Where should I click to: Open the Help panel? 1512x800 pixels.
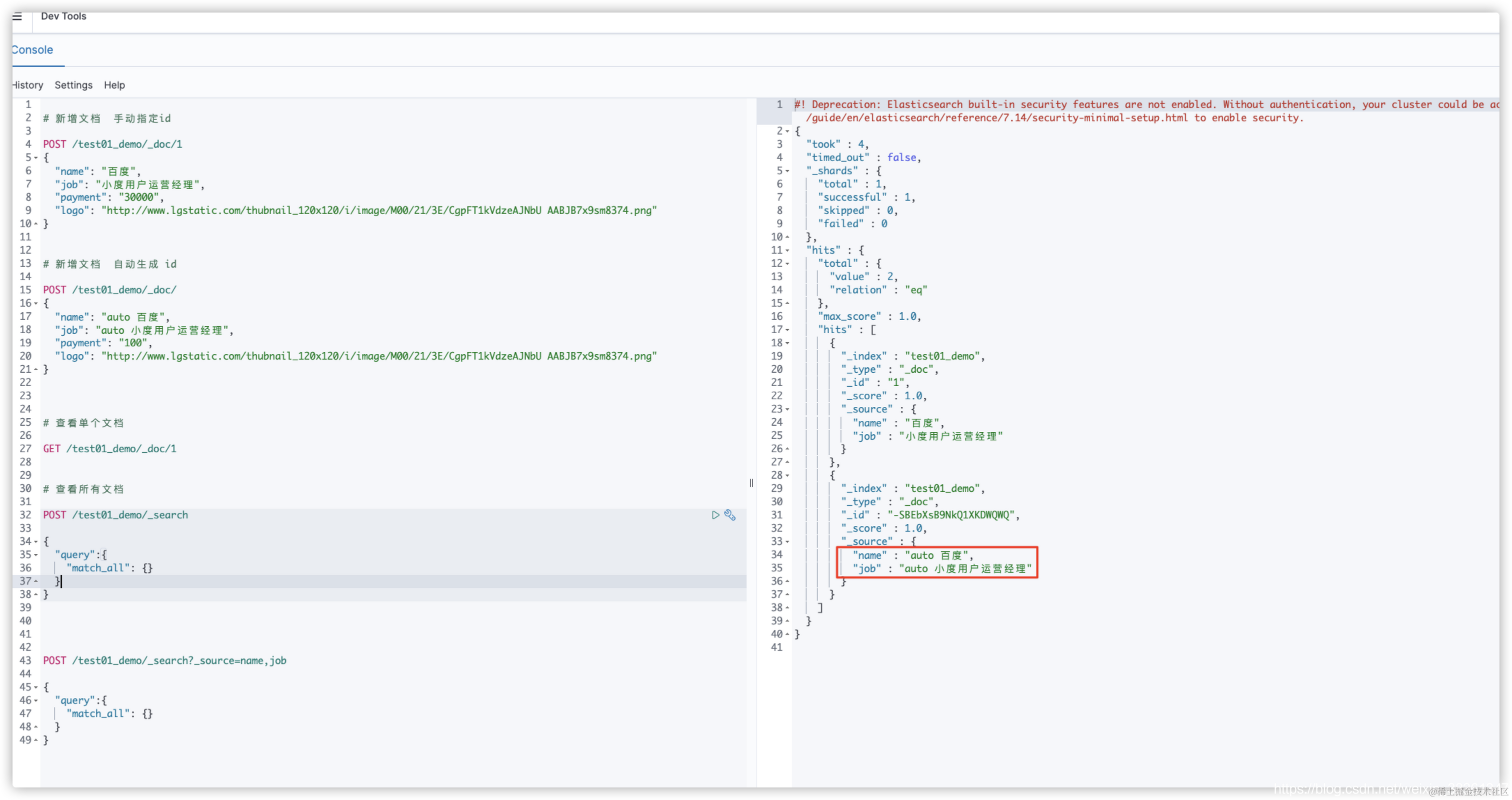[x=114, y=85]
